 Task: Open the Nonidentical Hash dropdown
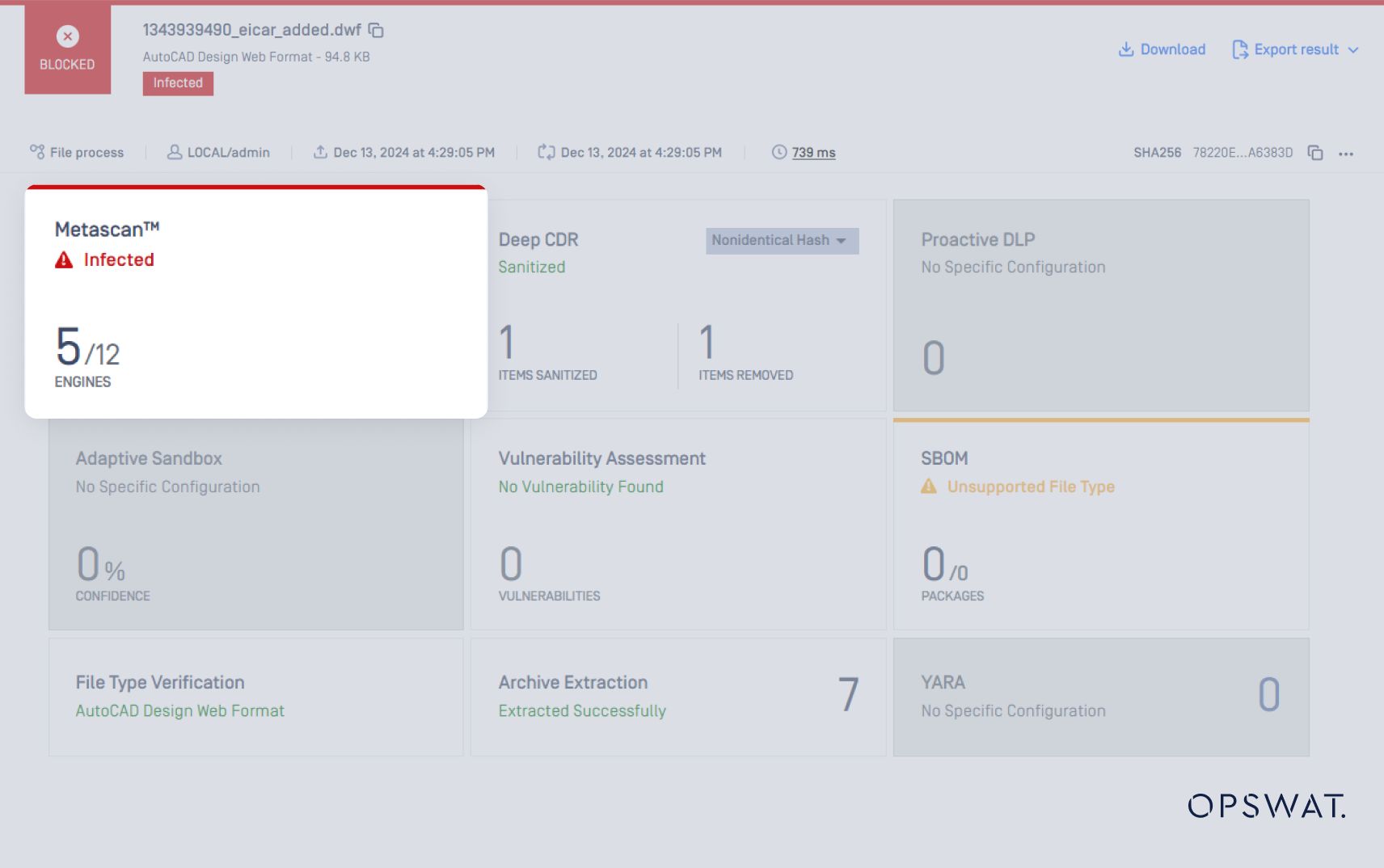(781, 240)
